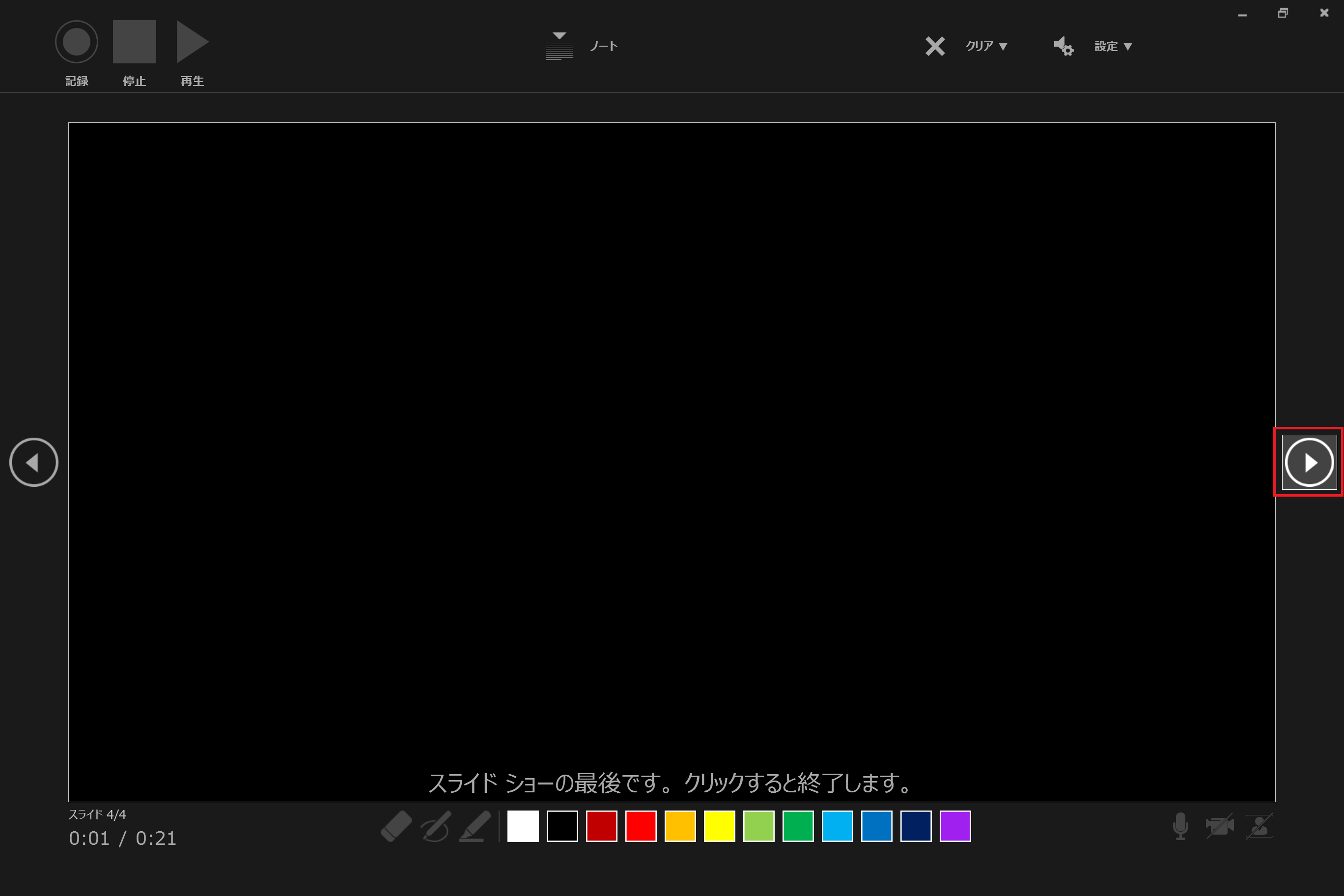Click the スライド 4/4 slide counter

click(97, 815)
